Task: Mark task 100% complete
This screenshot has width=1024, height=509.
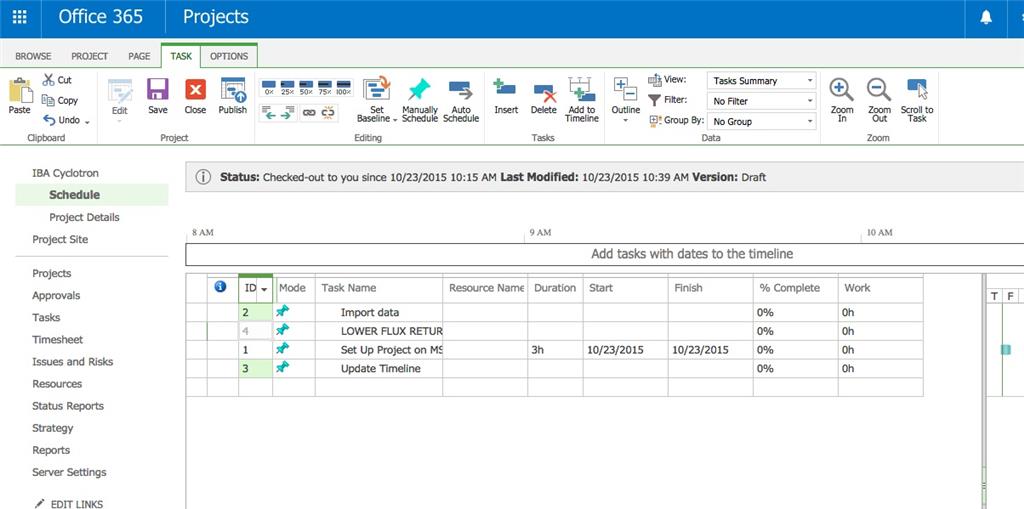Action: [344, 88]
